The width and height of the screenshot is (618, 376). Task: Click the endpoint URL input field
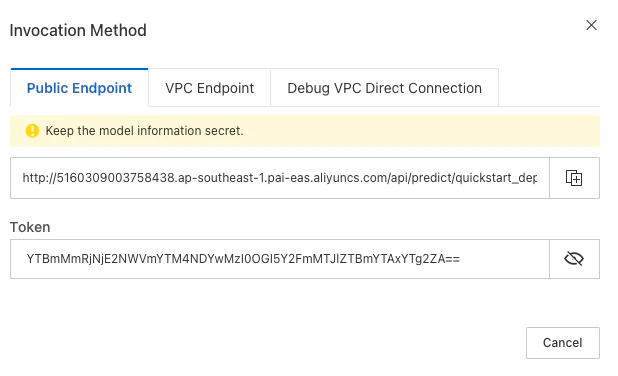pos(280,178)
